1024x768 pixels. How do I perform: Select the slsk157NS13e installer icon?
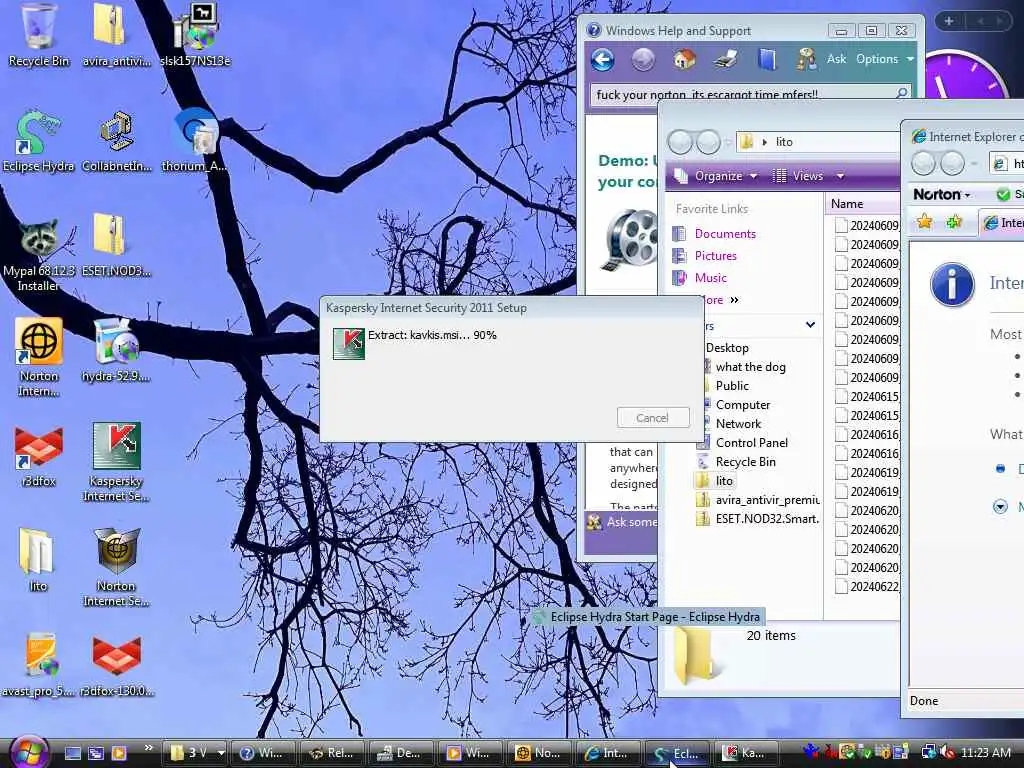coord(195,34)
